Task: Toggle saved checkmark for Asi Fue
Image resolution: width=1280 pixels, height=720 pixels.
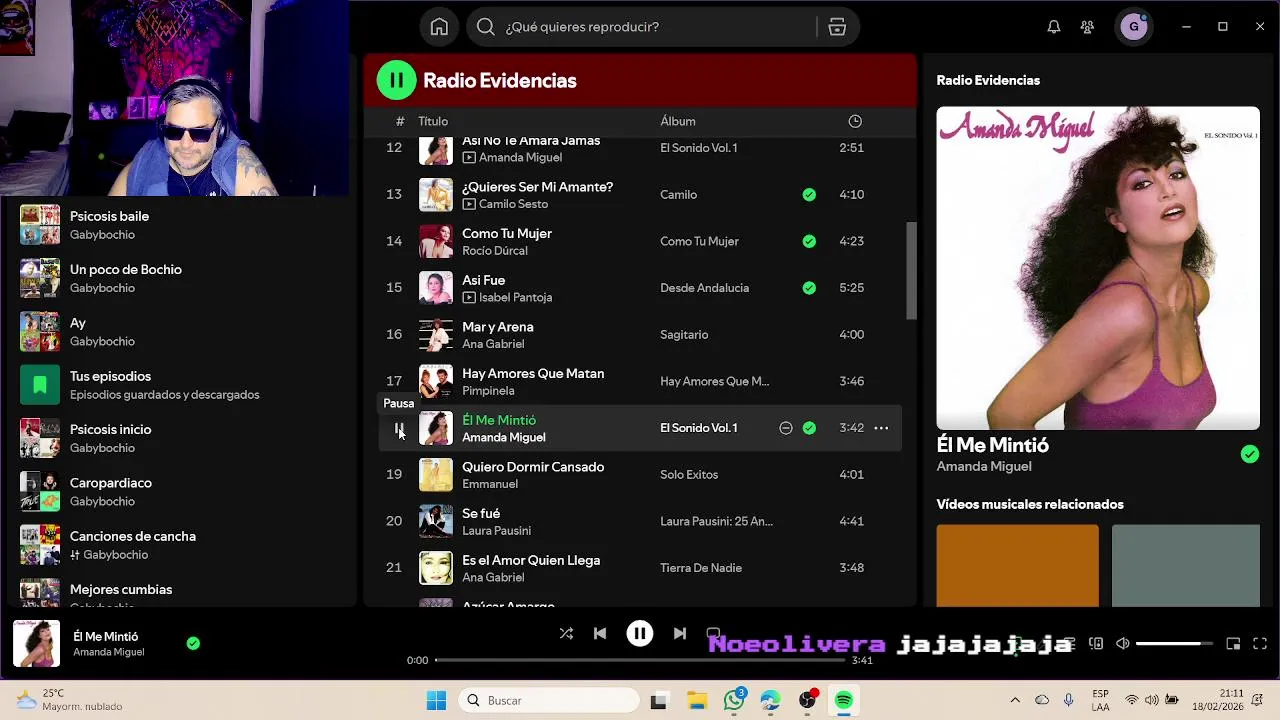Action: 809,288
